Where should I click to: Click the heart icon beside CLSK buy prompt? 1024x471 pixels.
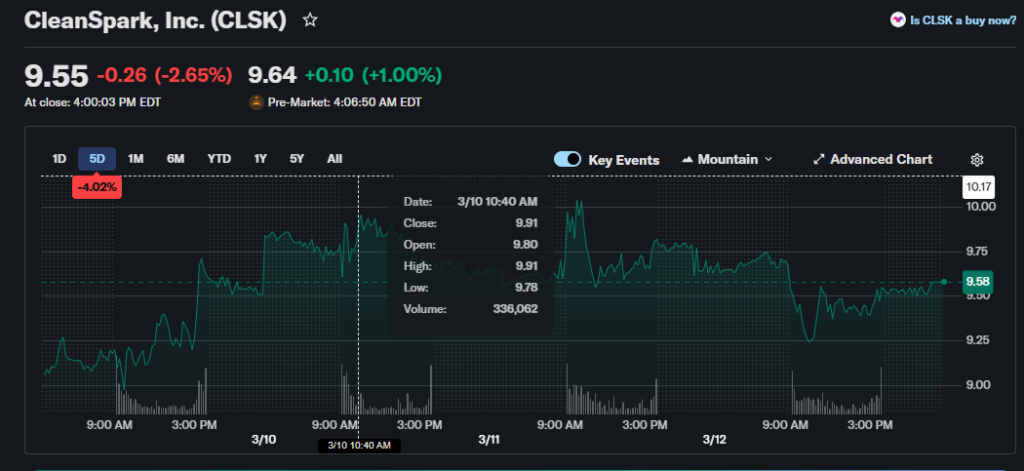pyautogui.click(x=897, y=20)
